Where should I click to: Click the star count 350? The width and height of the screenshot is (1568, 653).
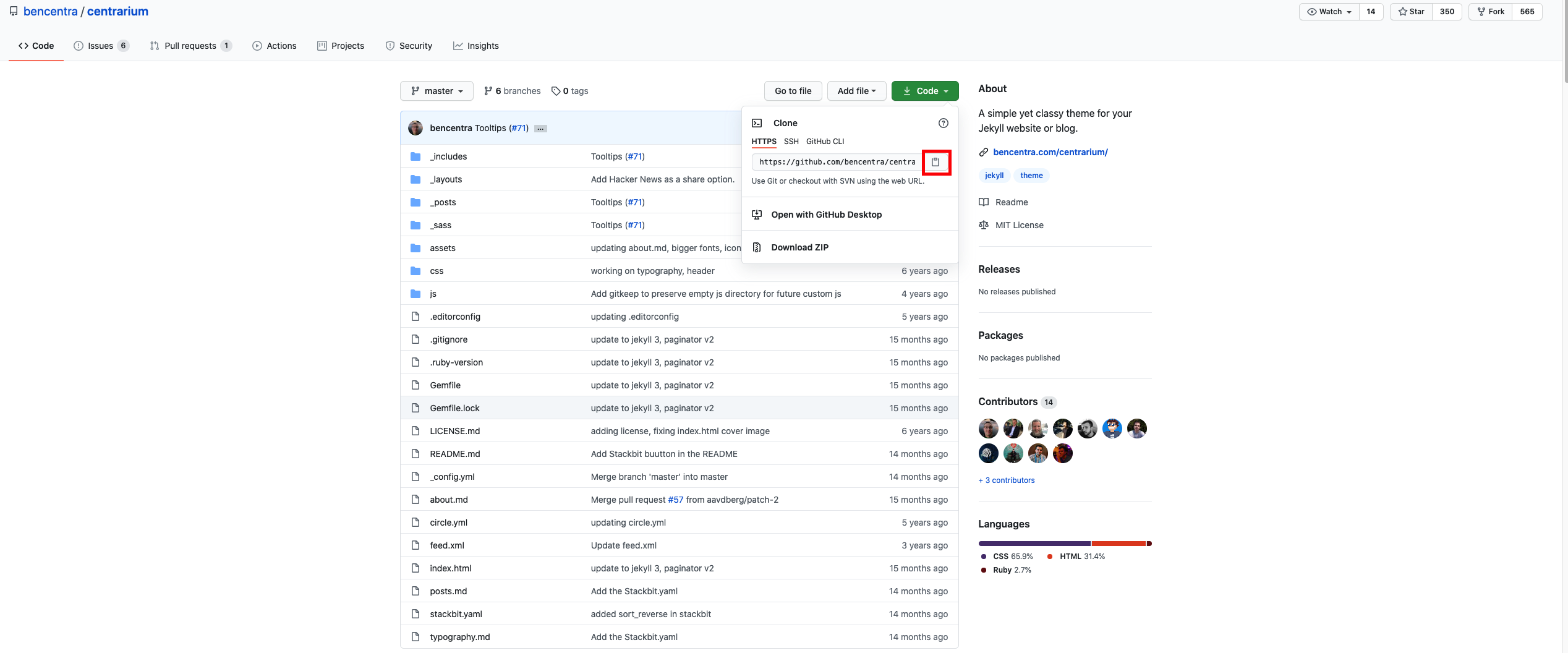click(x=1447, y=12)
